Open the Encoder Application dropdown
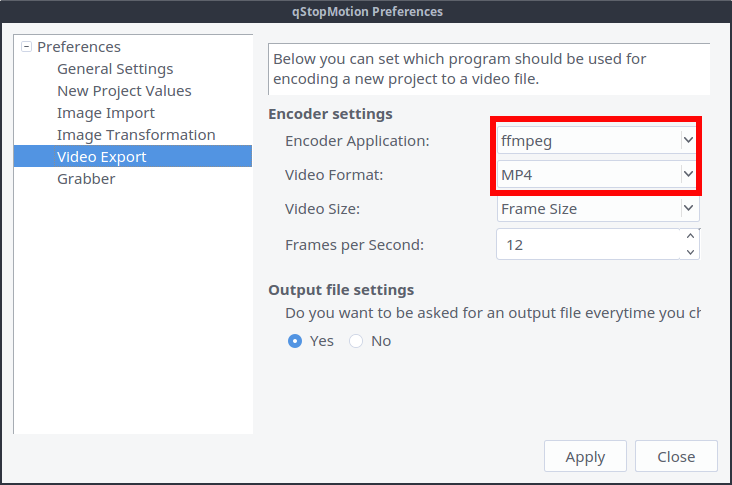Image resolution: width=732 pixels, height=485 pixels. click(x=597, y=141)
